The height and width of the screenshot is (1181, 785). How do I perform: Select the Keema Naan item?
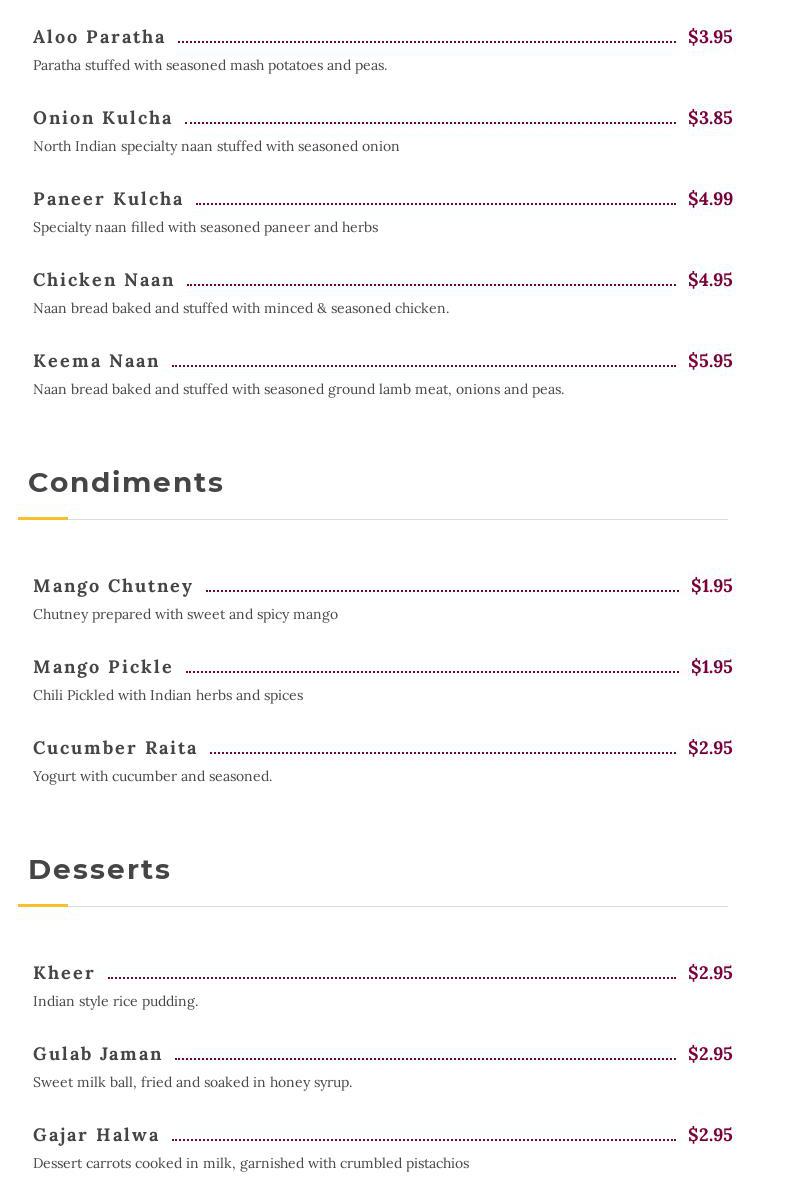coord(96,361)
